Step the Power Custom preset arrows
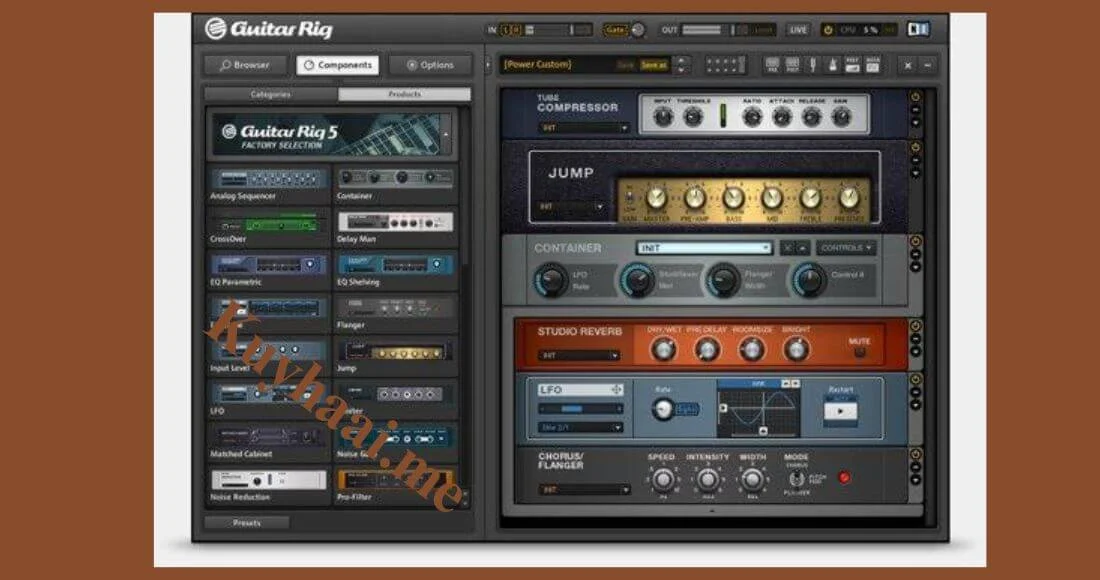 pos(680,65)
